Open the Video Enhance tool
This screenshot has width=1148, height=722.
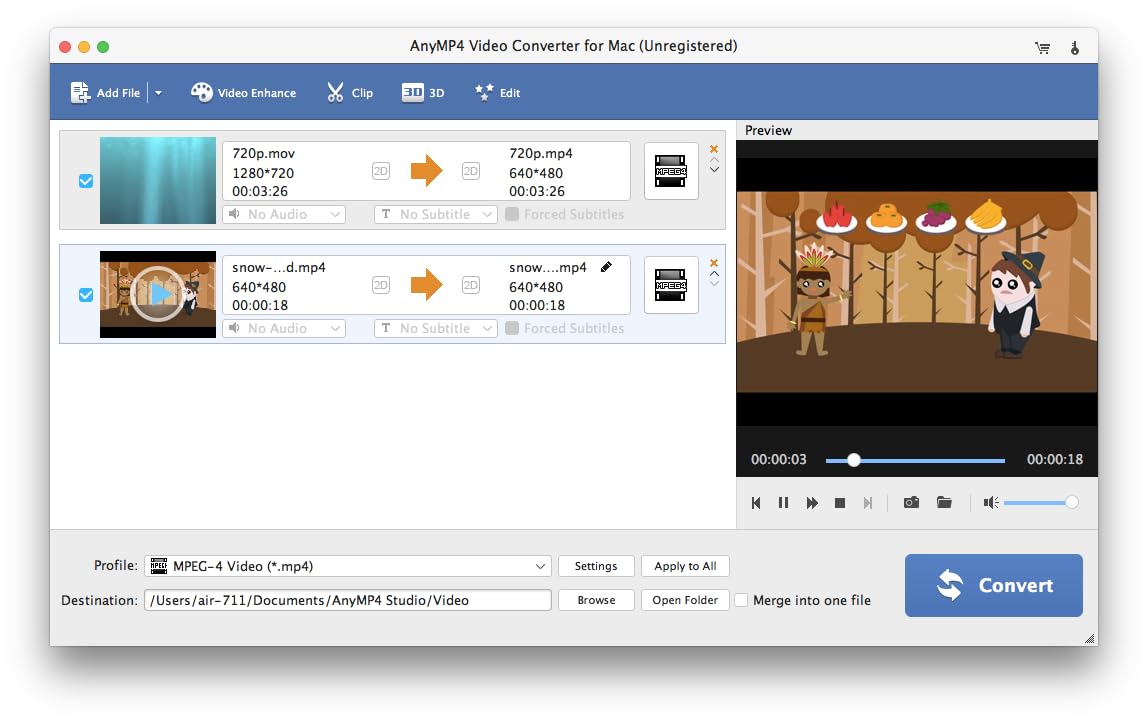tap(243, 93)
